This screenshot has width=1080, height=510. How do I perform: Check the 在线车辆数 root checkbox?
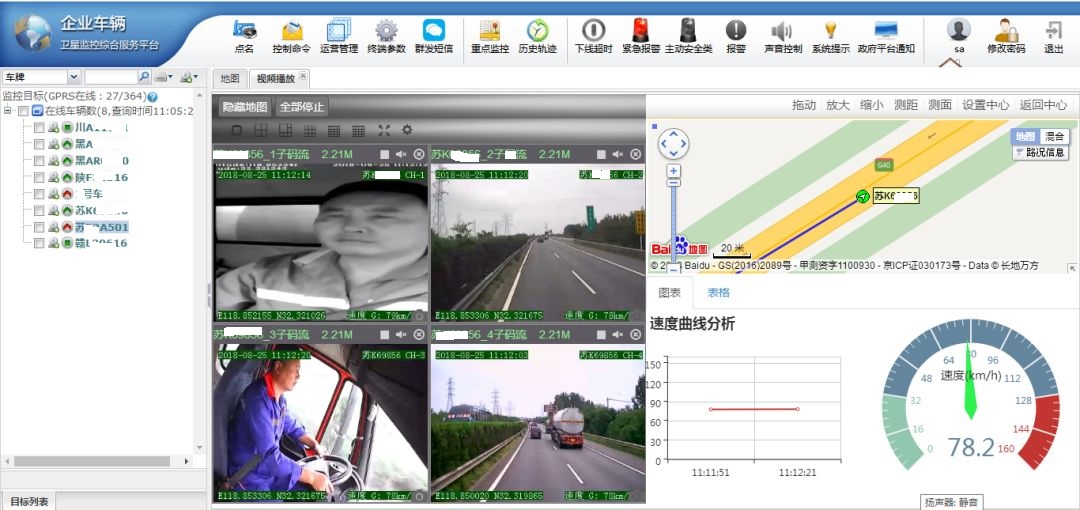23,111
